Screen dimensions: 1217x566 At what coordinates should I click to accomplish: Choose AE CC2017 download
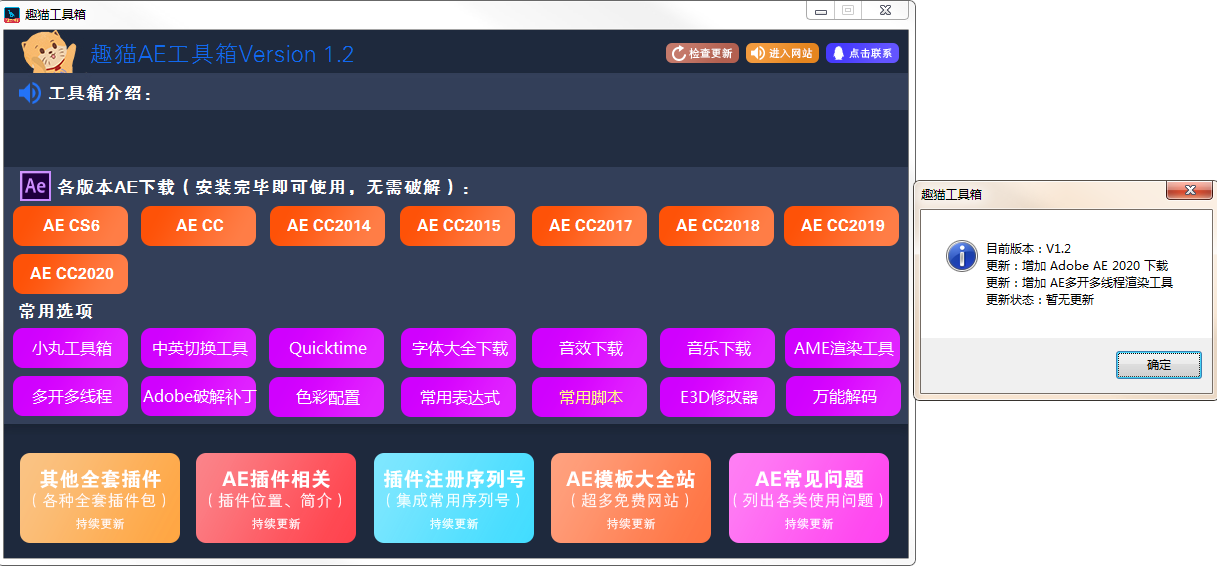590,226
